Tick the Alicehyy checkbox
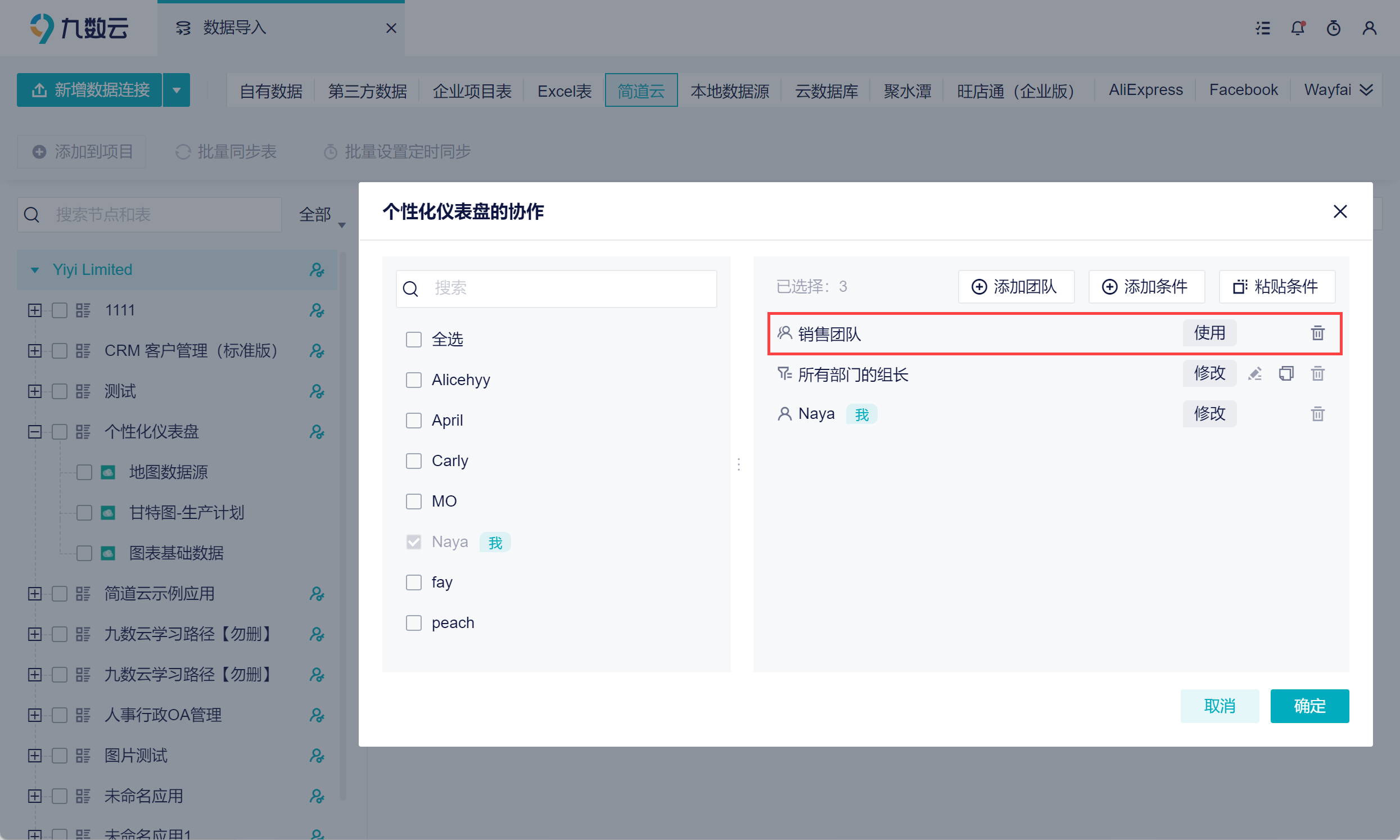The height and width of the screenshot is (840, 1400). coord(414,380)
